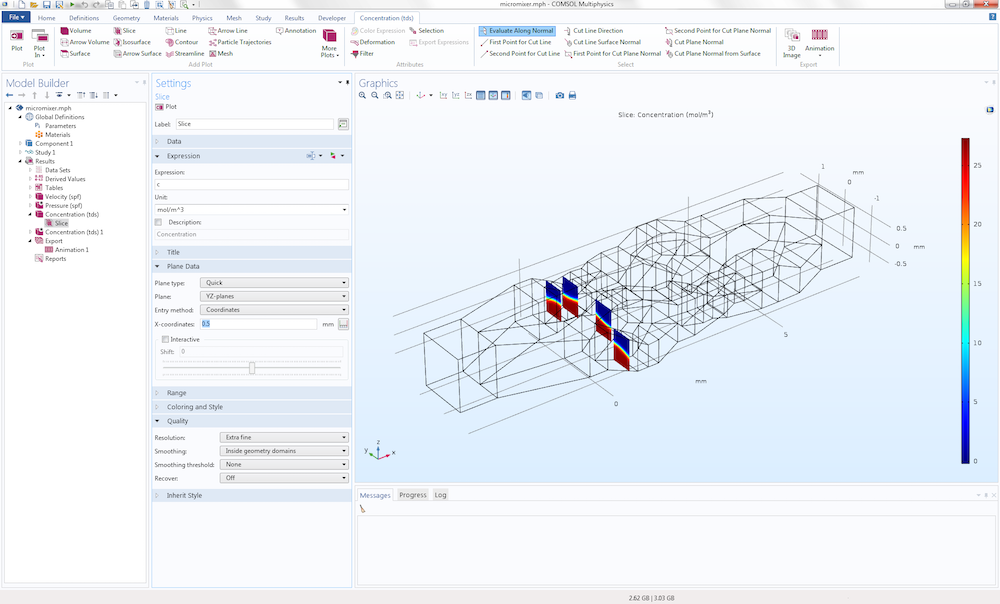
Task: Add a Volume plot from the ribbon
Action: [76, 31]
